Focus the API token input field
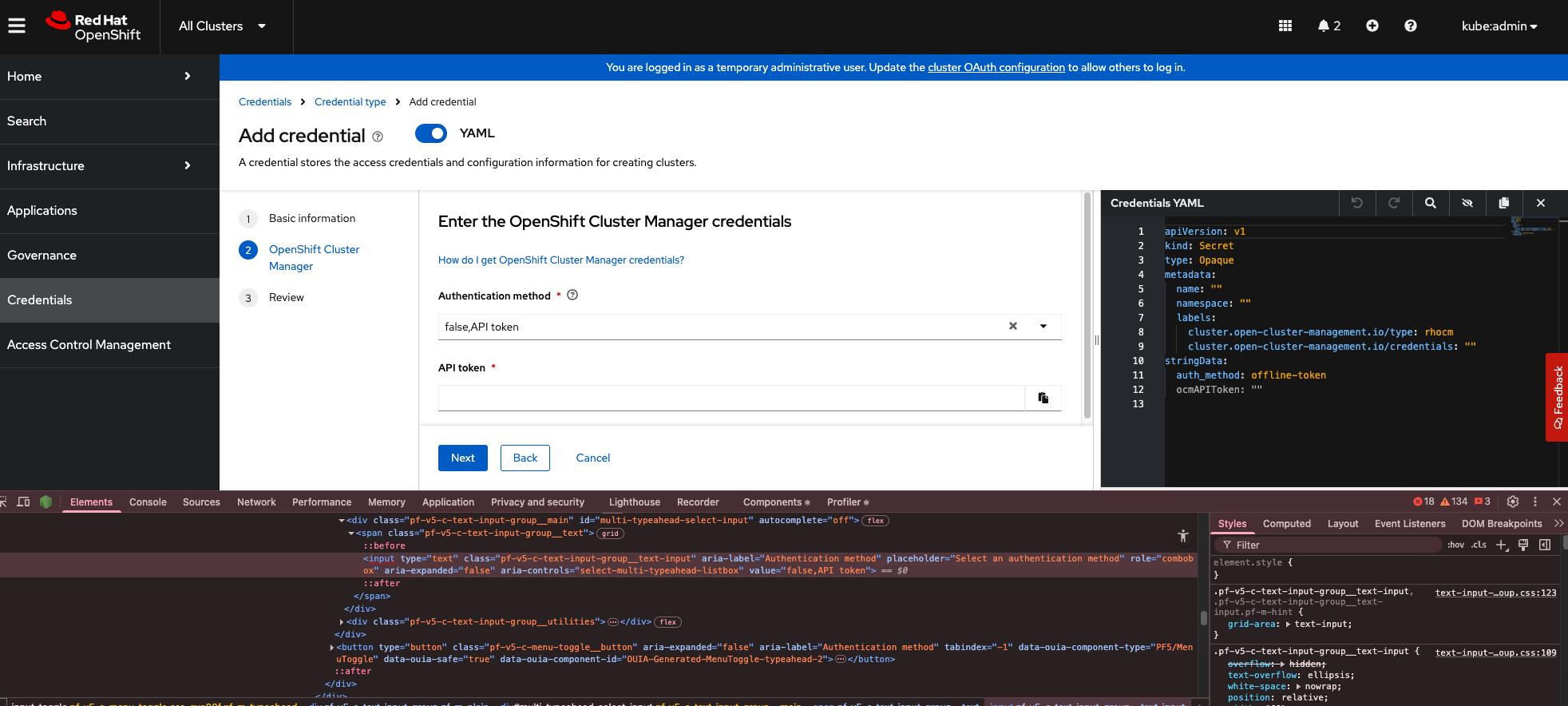 [731, 398]
